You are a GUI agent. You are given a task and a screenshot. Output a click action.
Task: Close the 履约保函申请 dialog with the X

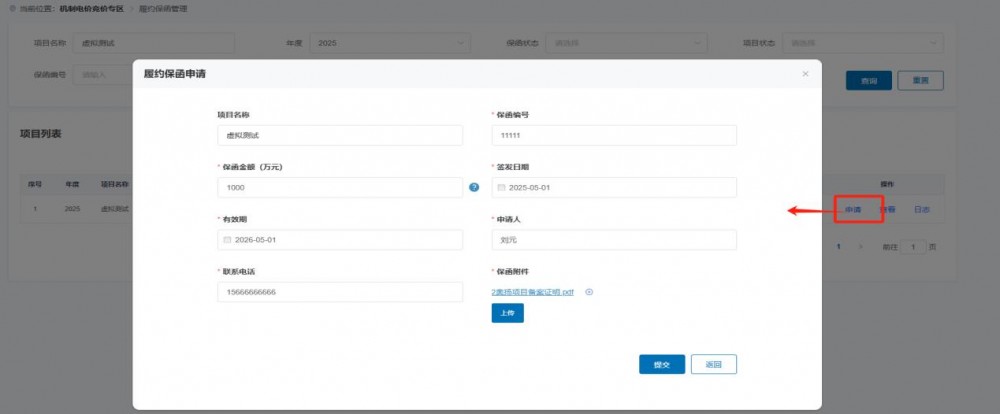point(805,74)
